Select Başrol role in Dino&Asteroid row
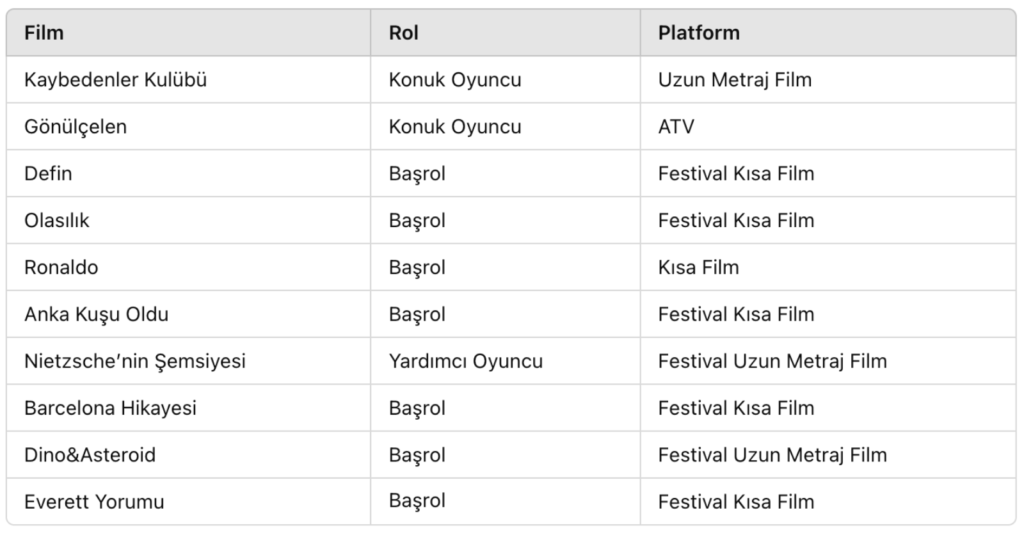This screenshot has height=535, width=1024. click(417, 455)
